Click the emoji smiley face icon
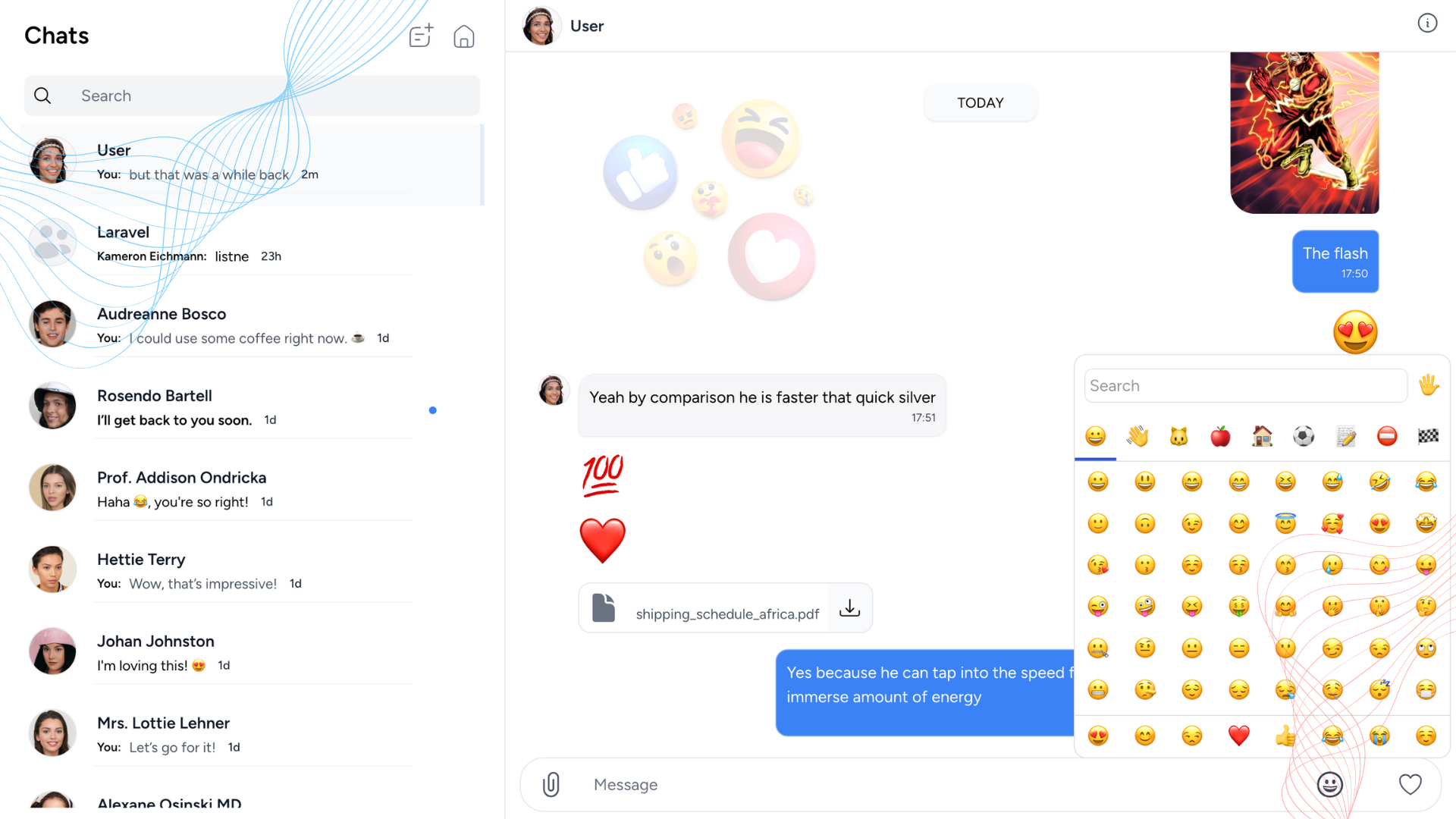The width and height of the screenshot is (1456, 819). pos(1329,784)
